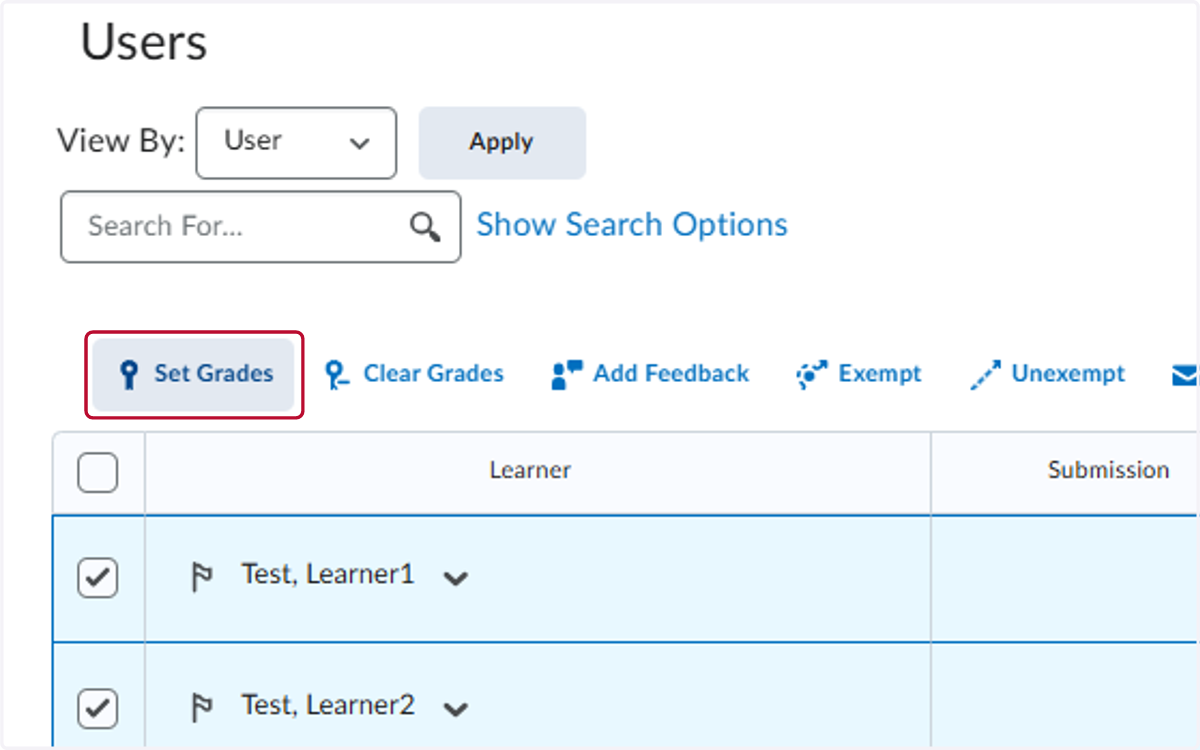Uncheck the checkbox for Test, Learner1
The image size is (1200, 750).
pos(98,578)
